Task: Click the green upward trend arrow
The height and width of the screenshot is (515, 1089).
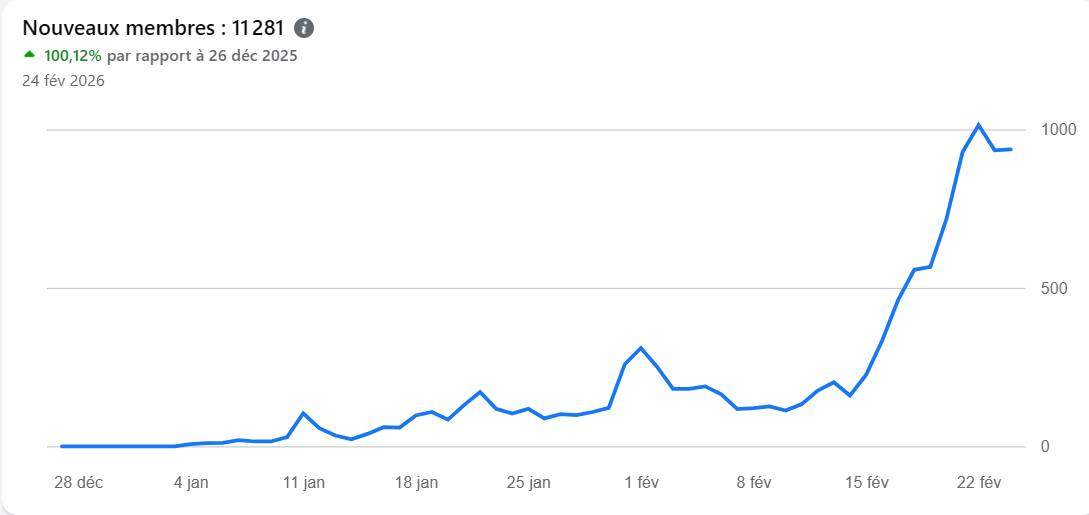Action: point(30,55)
